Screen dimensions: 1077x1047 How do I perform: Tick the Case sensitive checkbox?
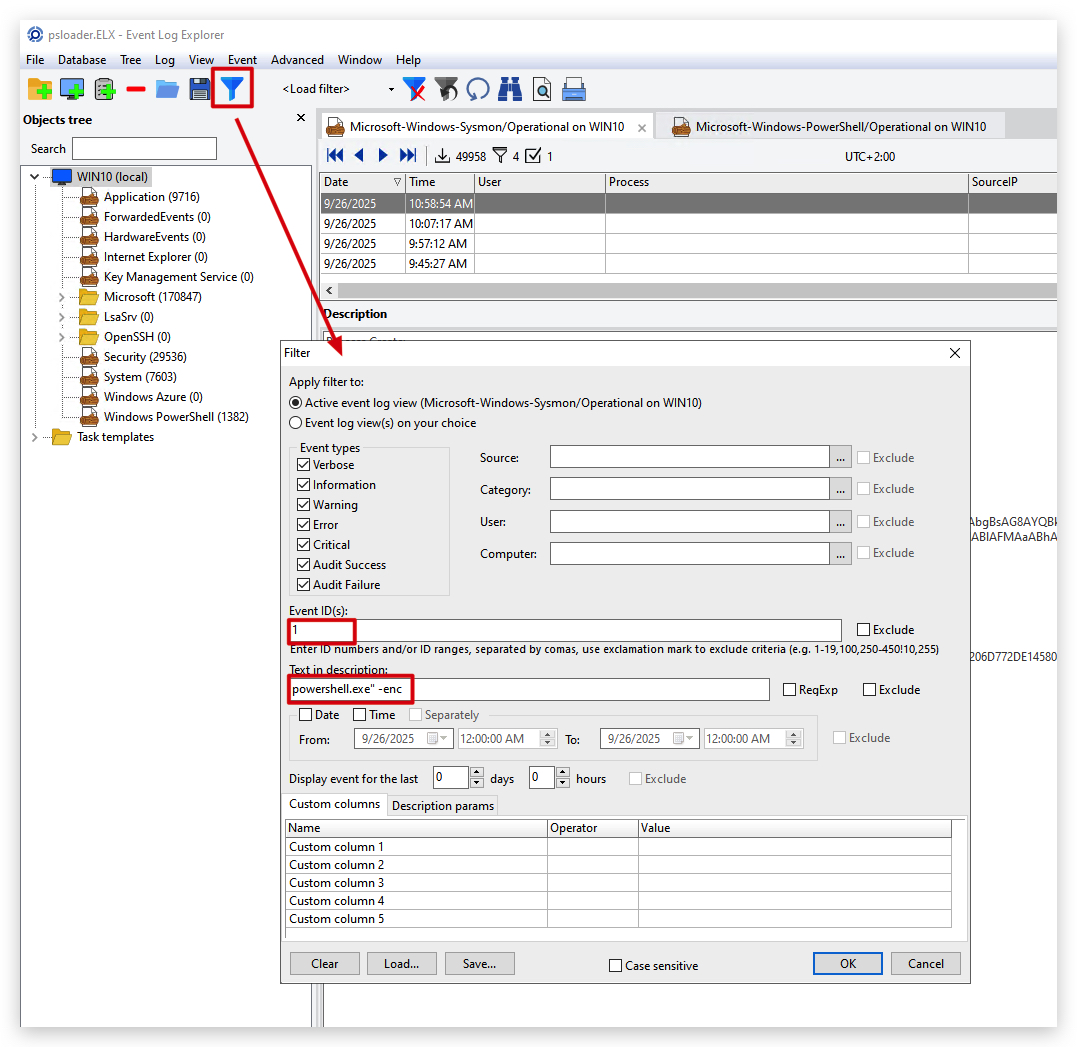tap(615, 966)
